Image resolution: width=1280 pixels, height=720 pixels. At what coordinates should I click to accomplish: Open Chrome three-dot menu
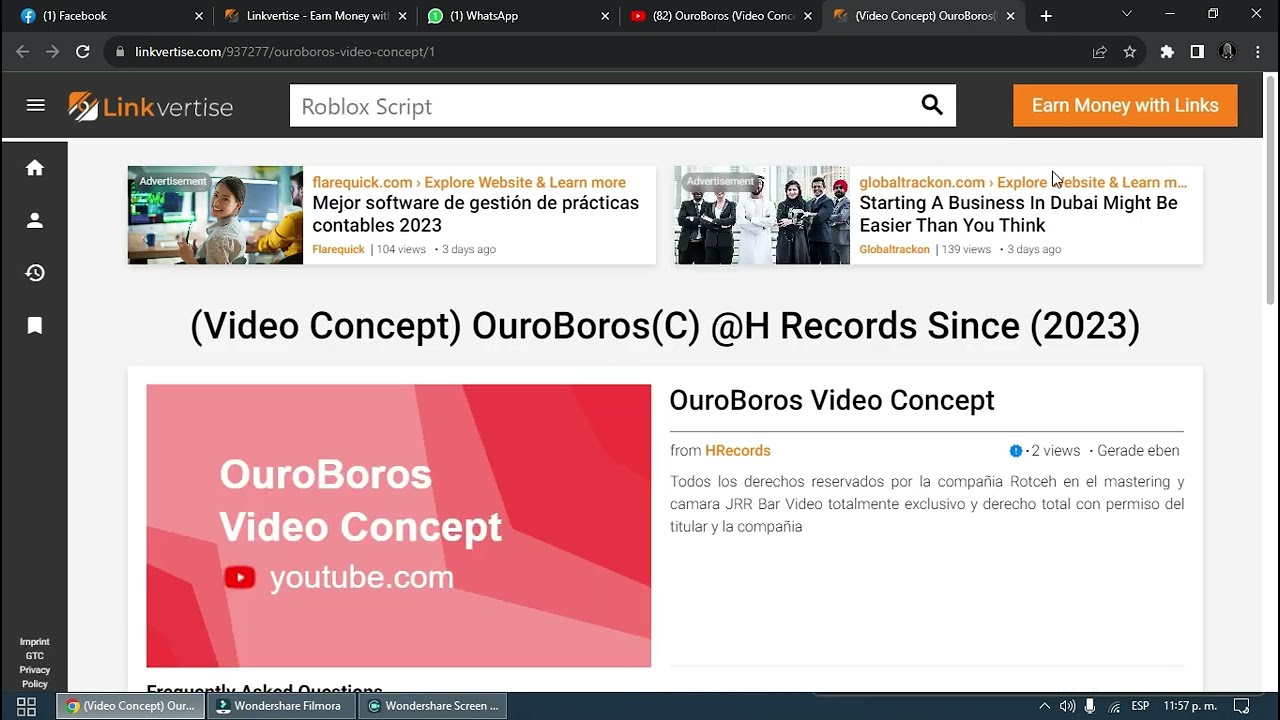pyautogui.click(x=1258, y=52)
